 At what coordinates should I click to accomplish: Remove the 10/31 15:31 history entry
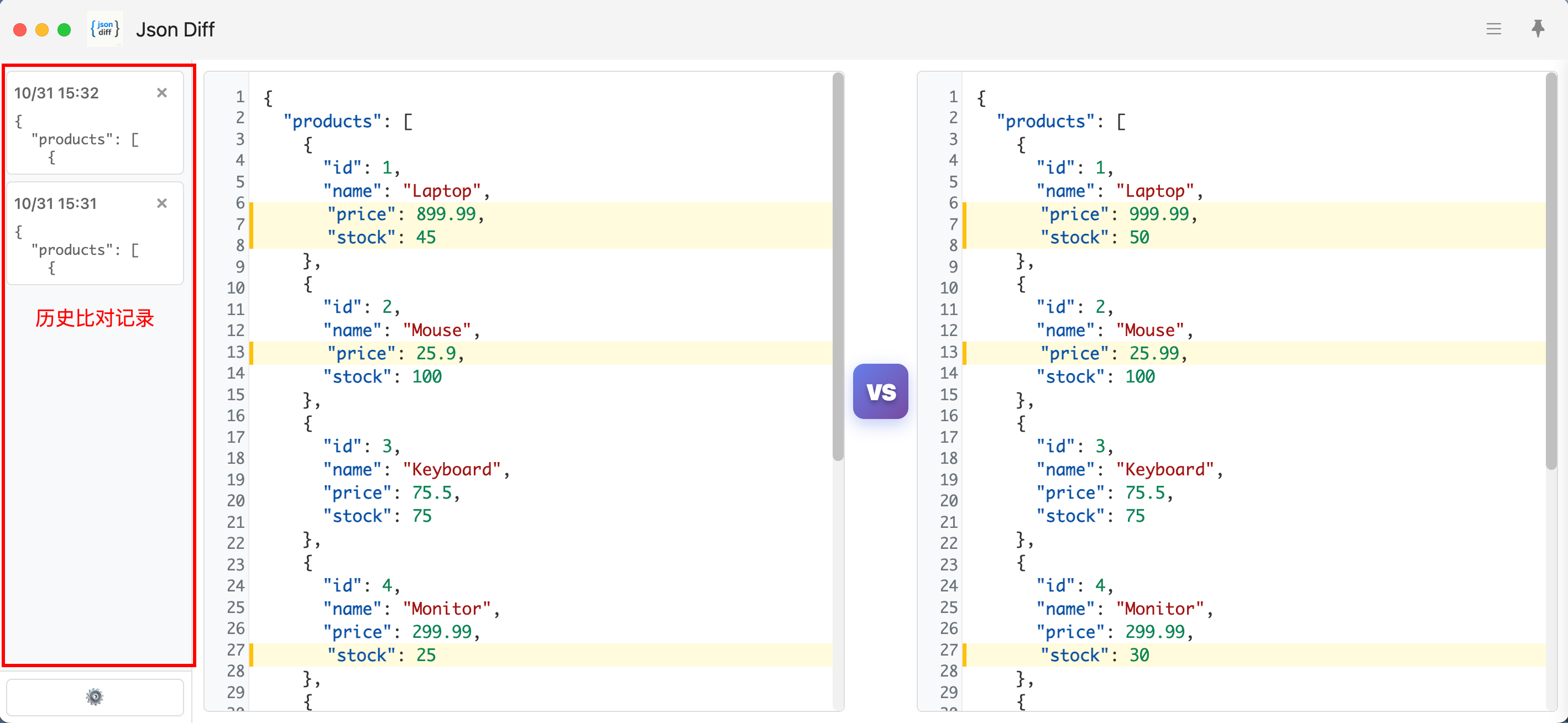(x=161, y=203)
